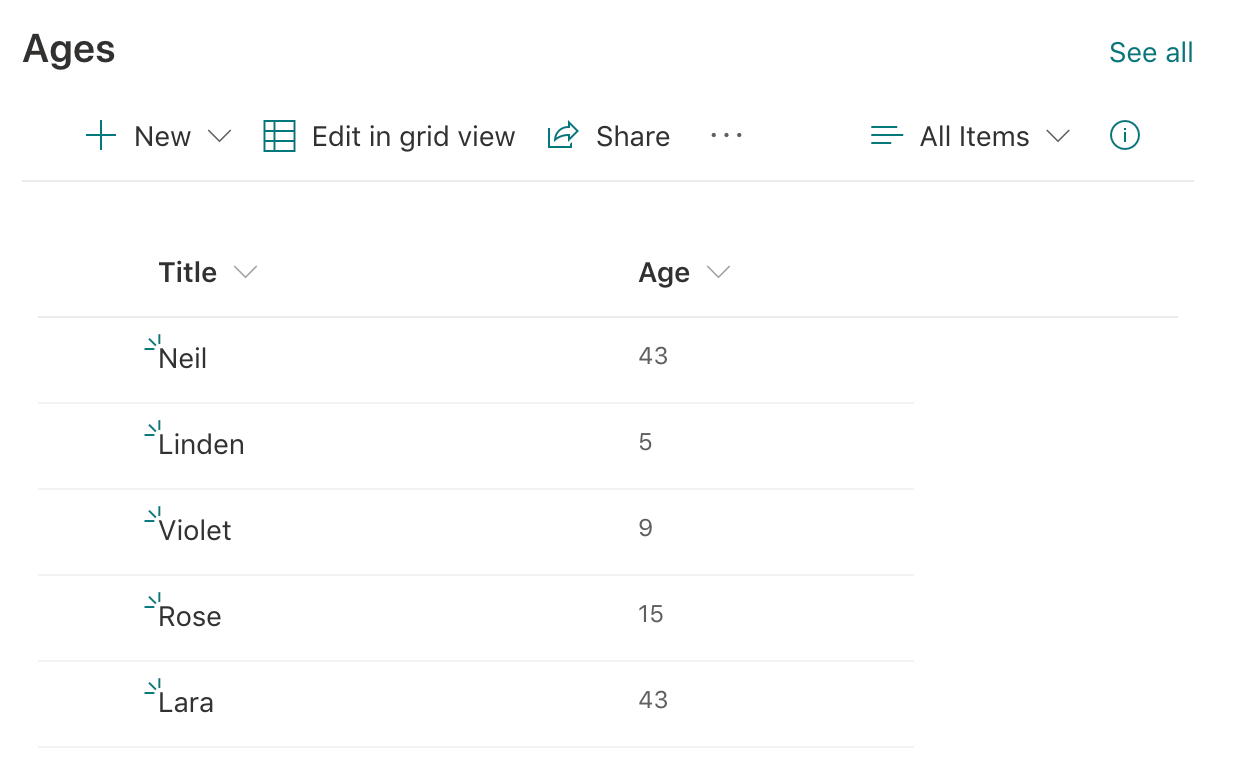Image resolution: width=1246 pixels, height=762 pixels.
Task: Follow the See all link
Action: coord(1151,51)
